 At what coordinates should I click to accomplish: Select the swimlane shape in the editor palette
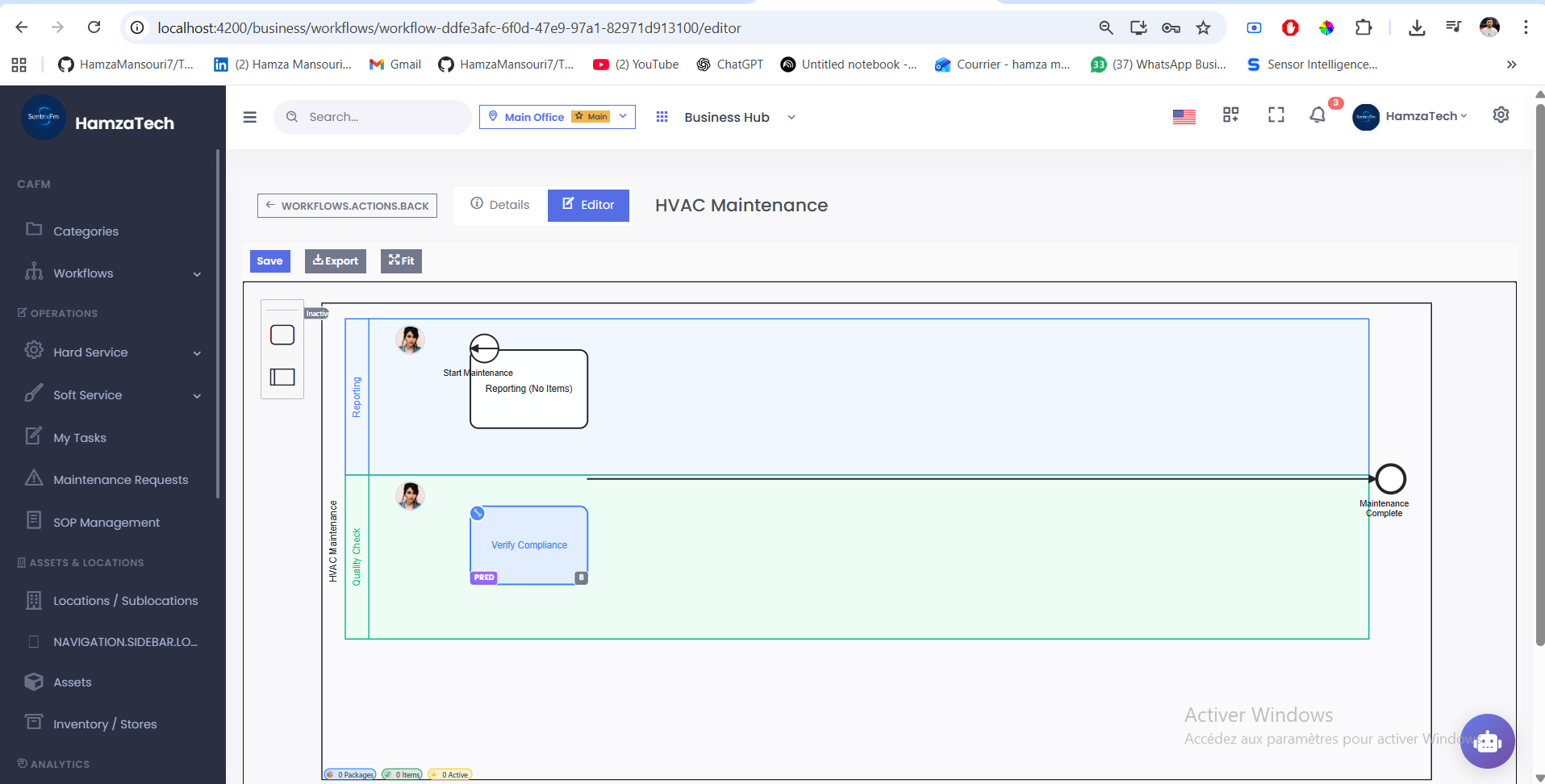click(282, 376)
